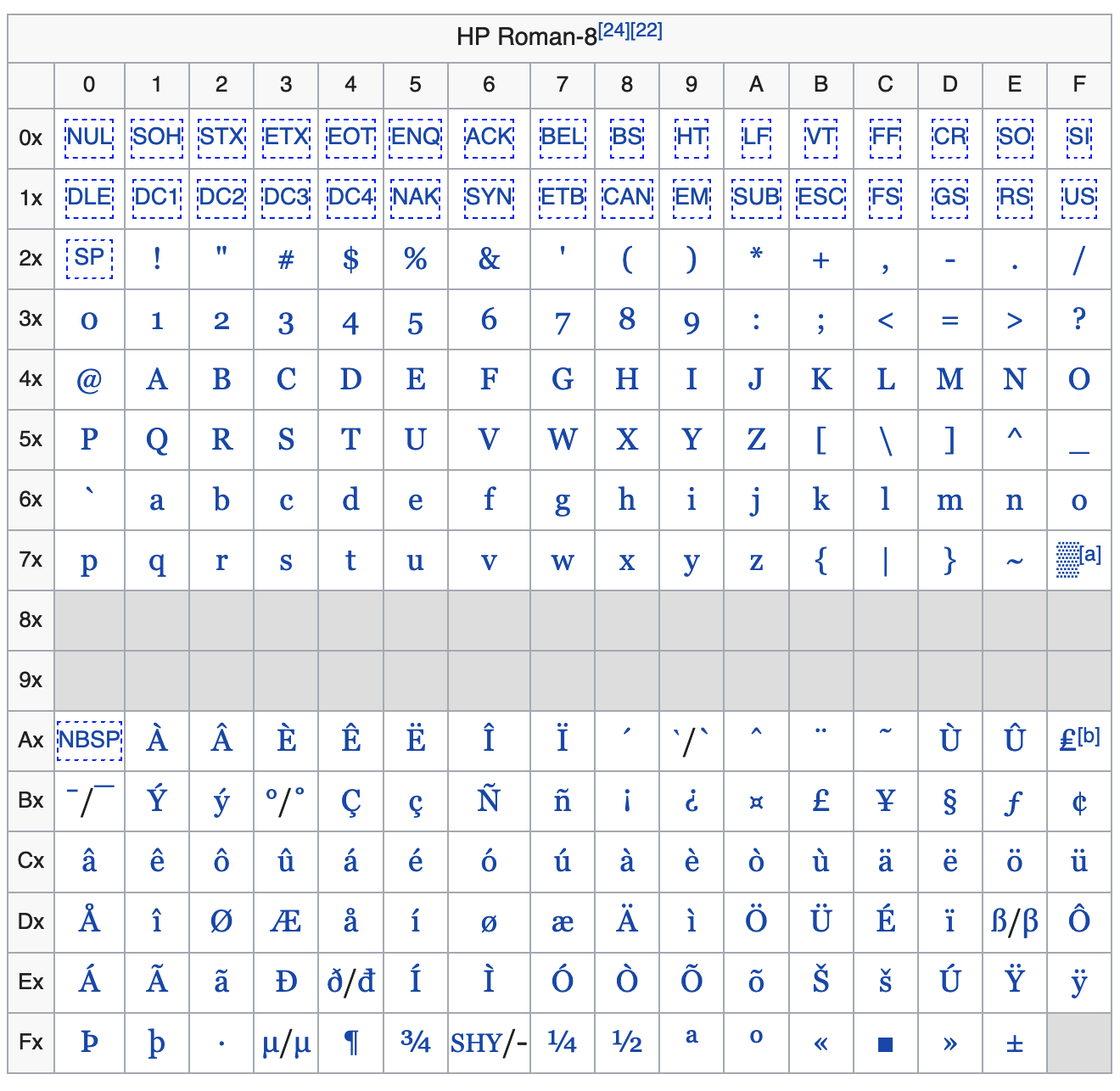Select the percent sign % character
The image size is (1120, 1091).
pyautogui.click(x=415, y=259)
